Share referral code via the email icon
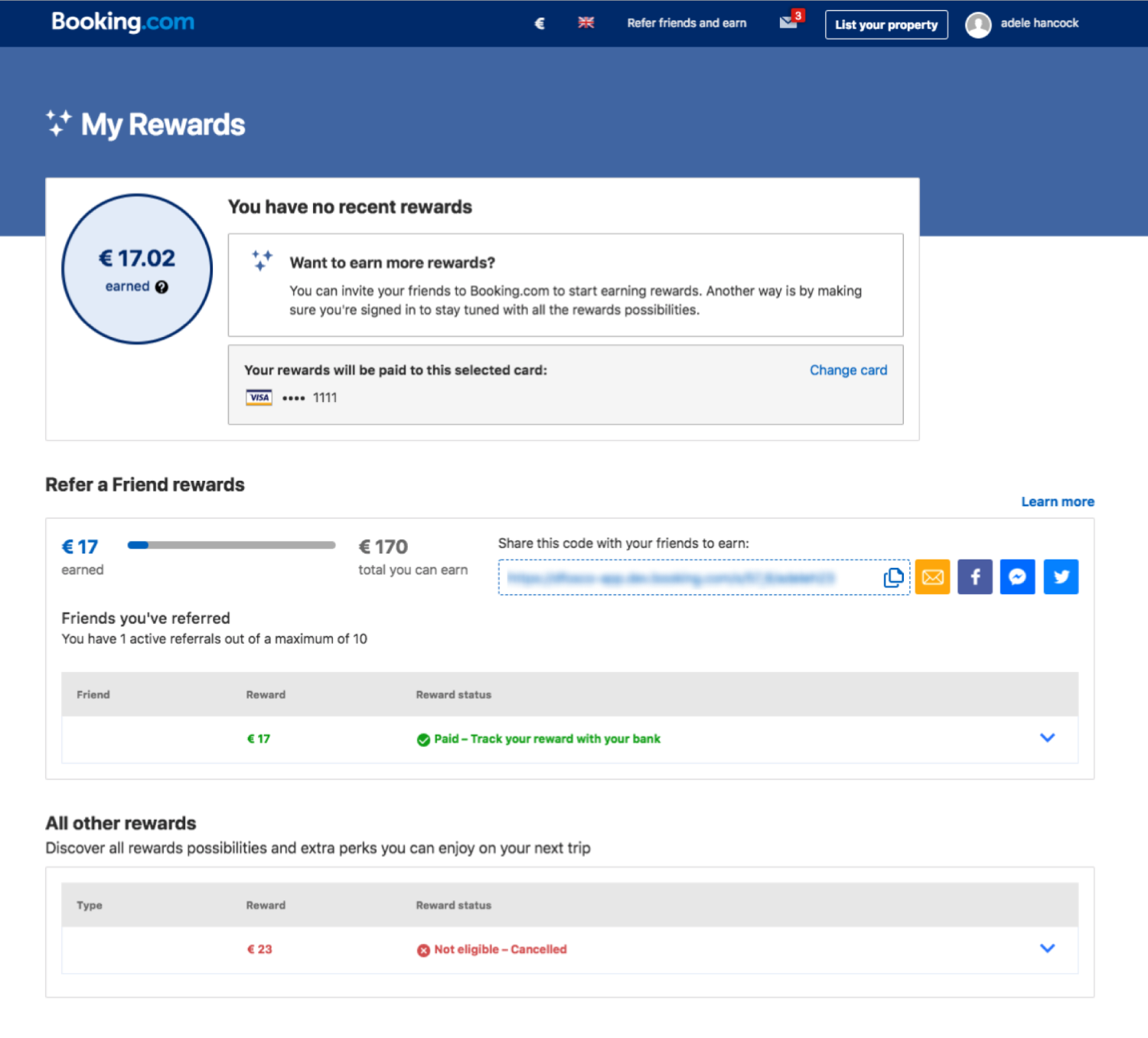 (x=932, y=576)
